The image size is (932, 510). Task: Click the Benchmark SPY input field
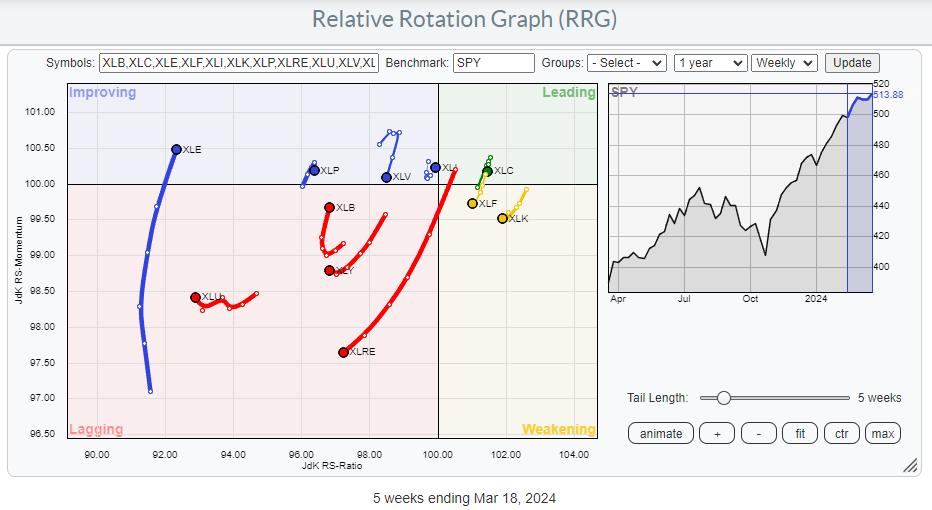tap(494, 62)
